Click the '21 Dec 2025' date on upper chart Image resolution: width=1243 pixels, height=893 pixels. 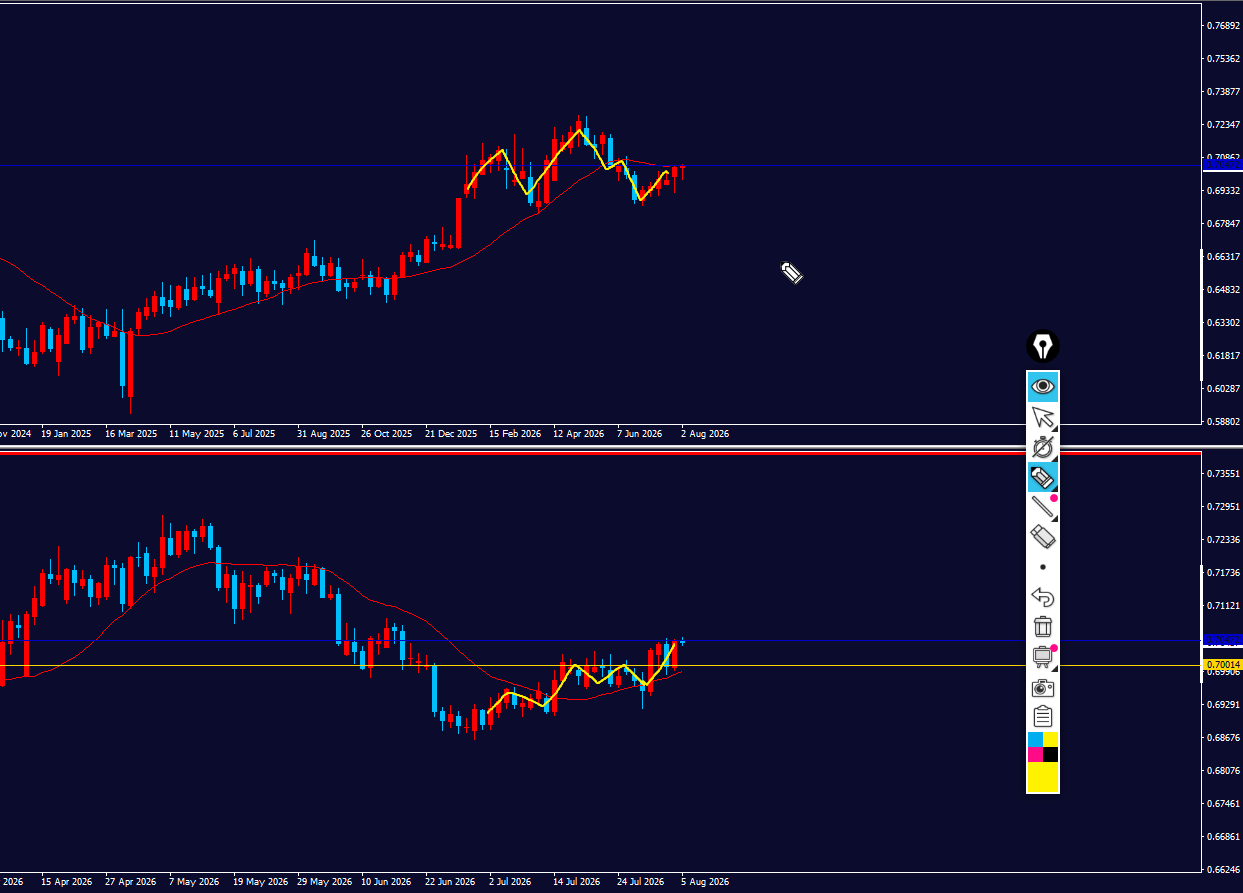pos(451,434)
